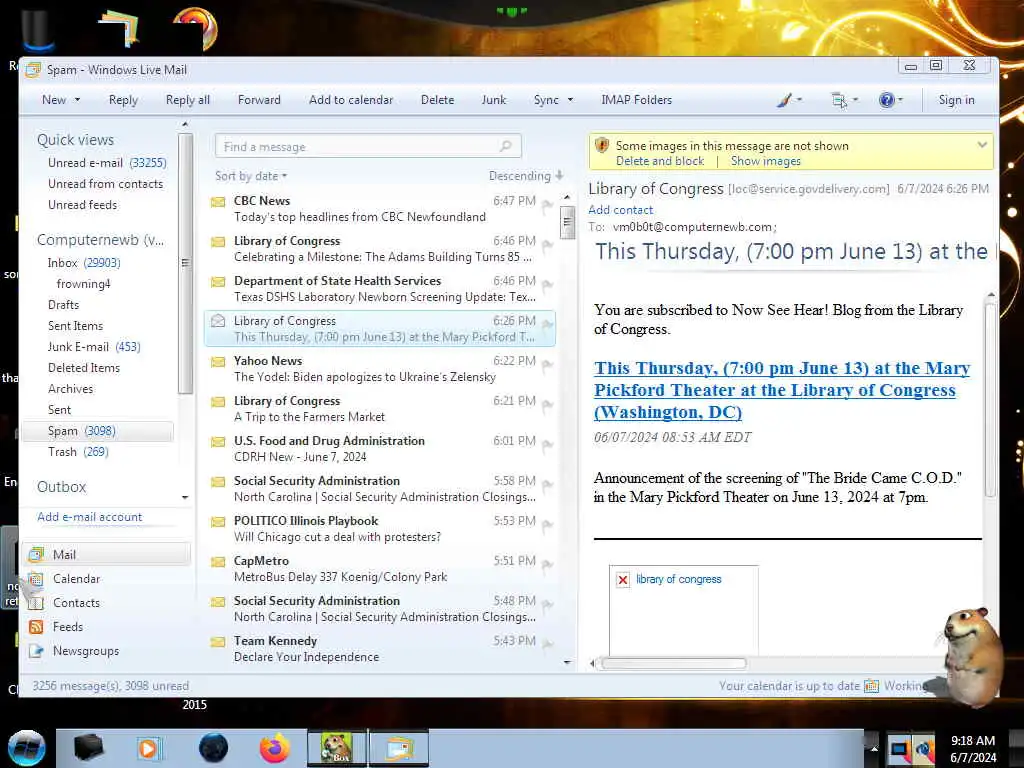Click the Sign in button
This screenshot has width=1024, height=768.
(957, 100)
